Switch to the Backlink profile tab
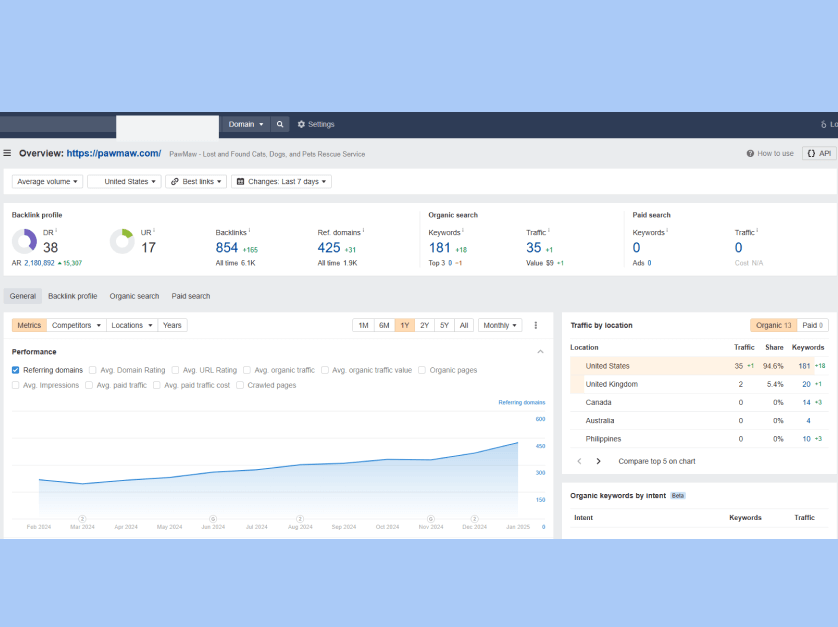This screenshot has height=627, width=838. 72,296
